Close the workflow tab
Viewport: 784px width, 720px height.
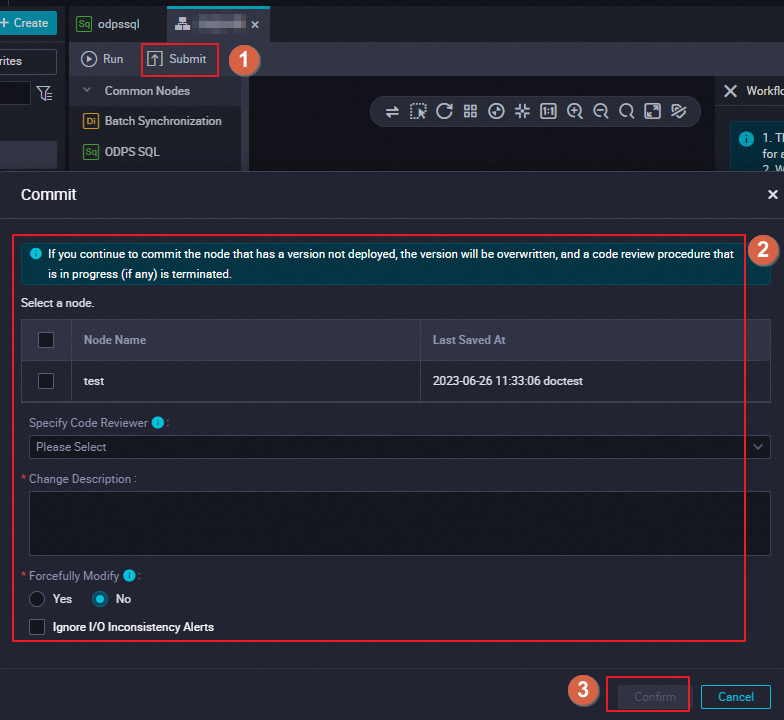[255, 24]
